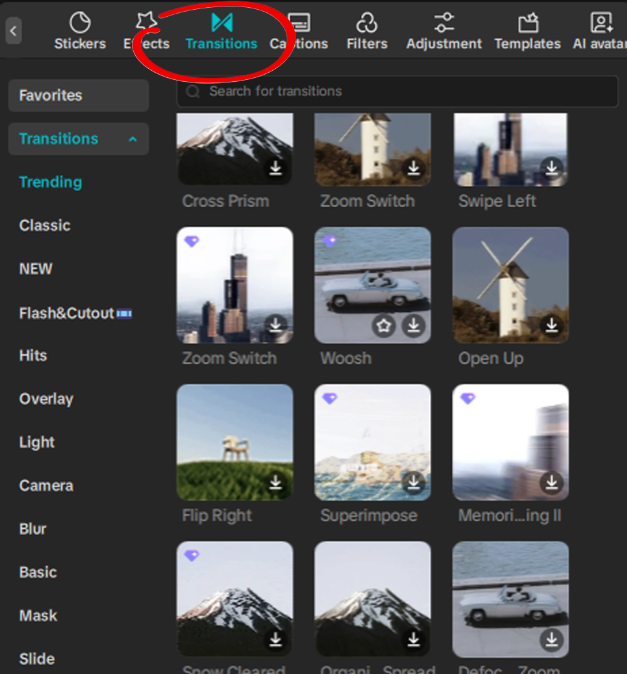Download the Defoc...Zoom transition
This screenshot has height=674, width=627.
(x=551, y=640)
